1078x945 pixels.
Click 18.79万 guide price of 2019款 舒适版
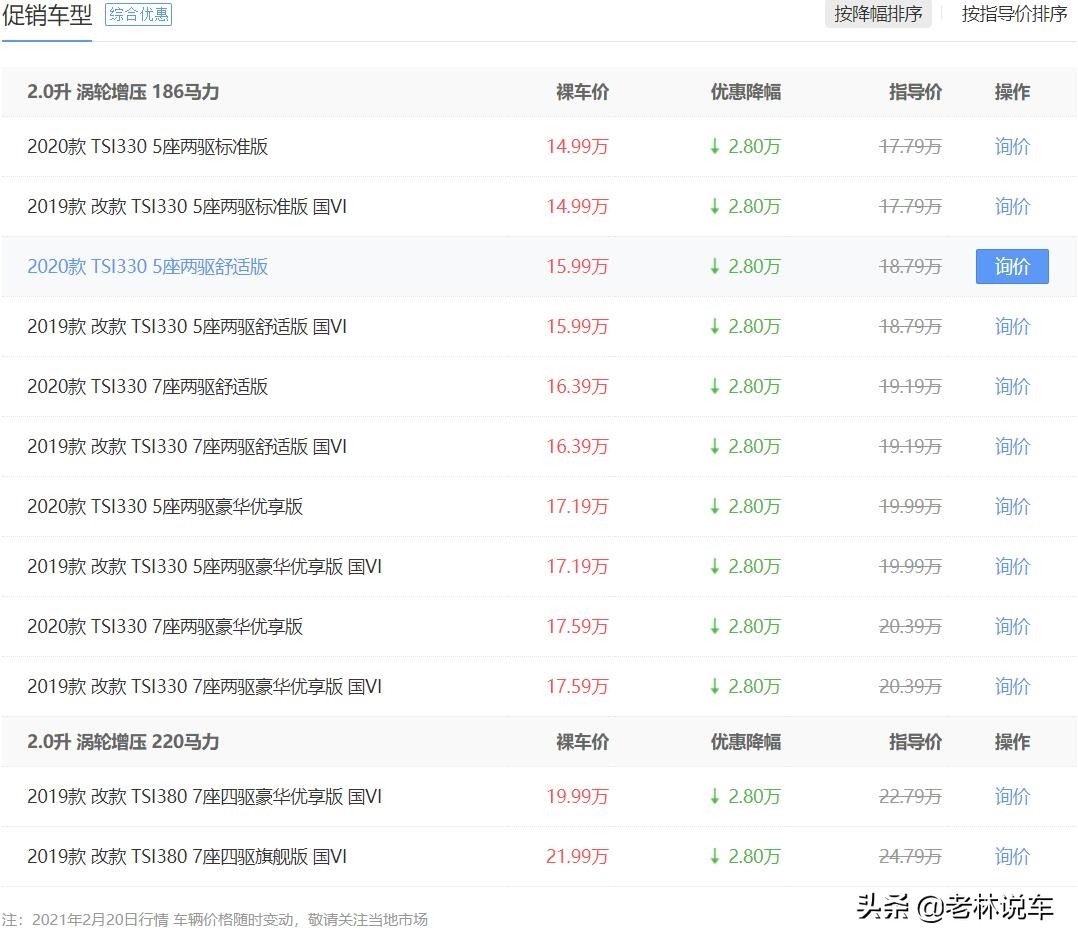click(x=910, y=326)
